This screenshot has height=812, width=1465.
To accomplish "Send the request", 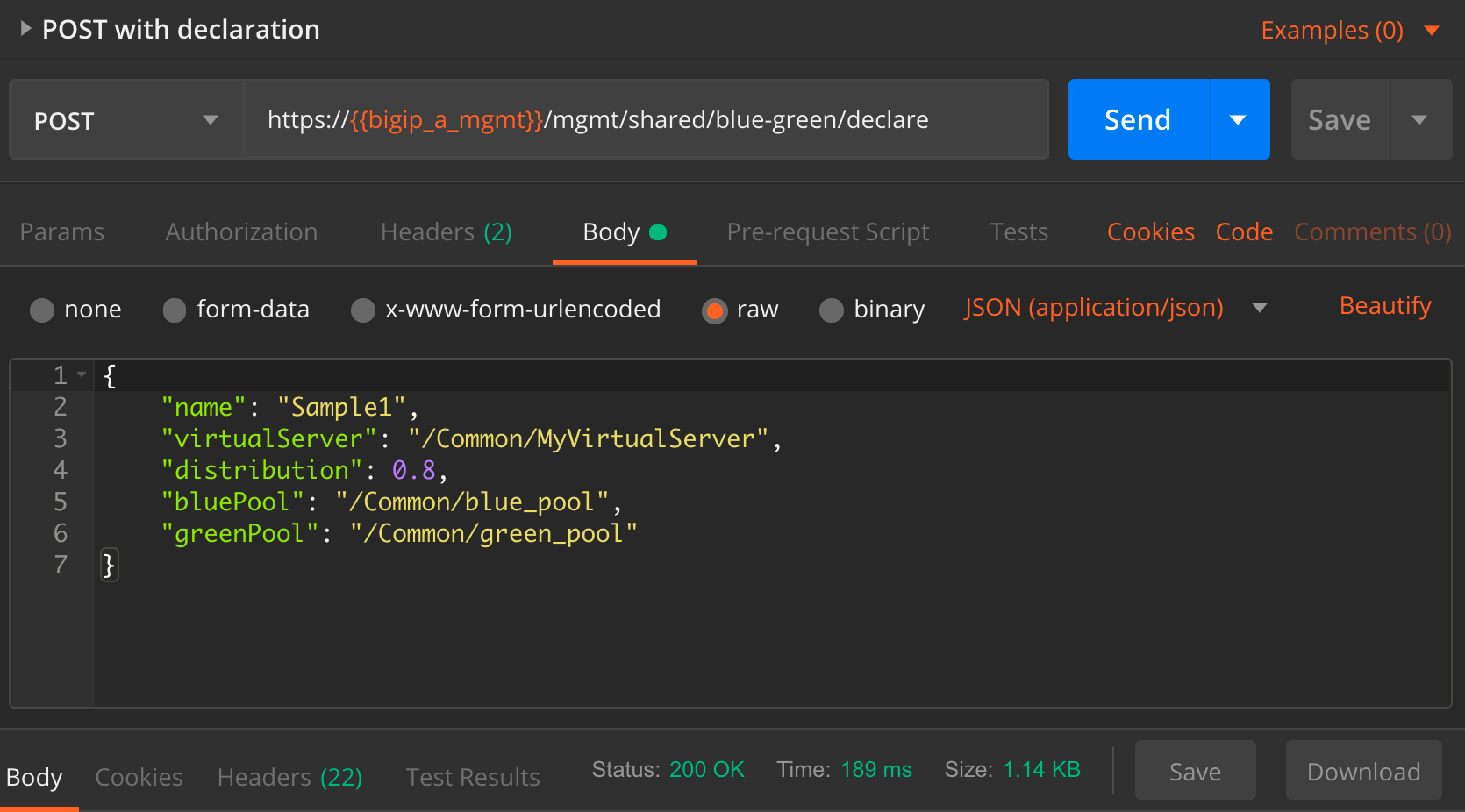I will coord(1138,119).
